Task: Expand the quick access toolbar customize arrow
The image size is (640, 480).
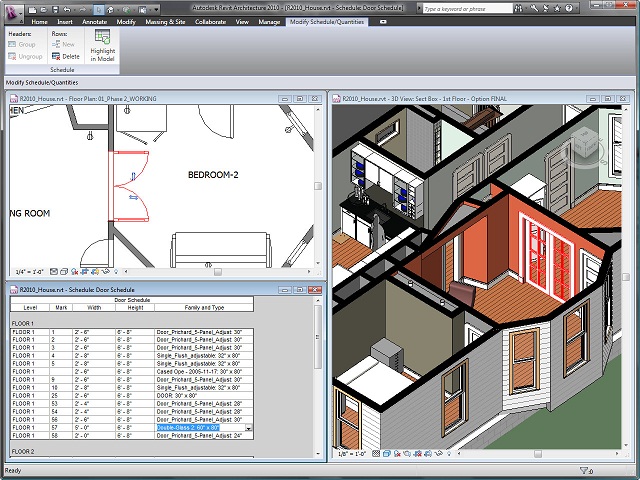Action: [156, 10]
